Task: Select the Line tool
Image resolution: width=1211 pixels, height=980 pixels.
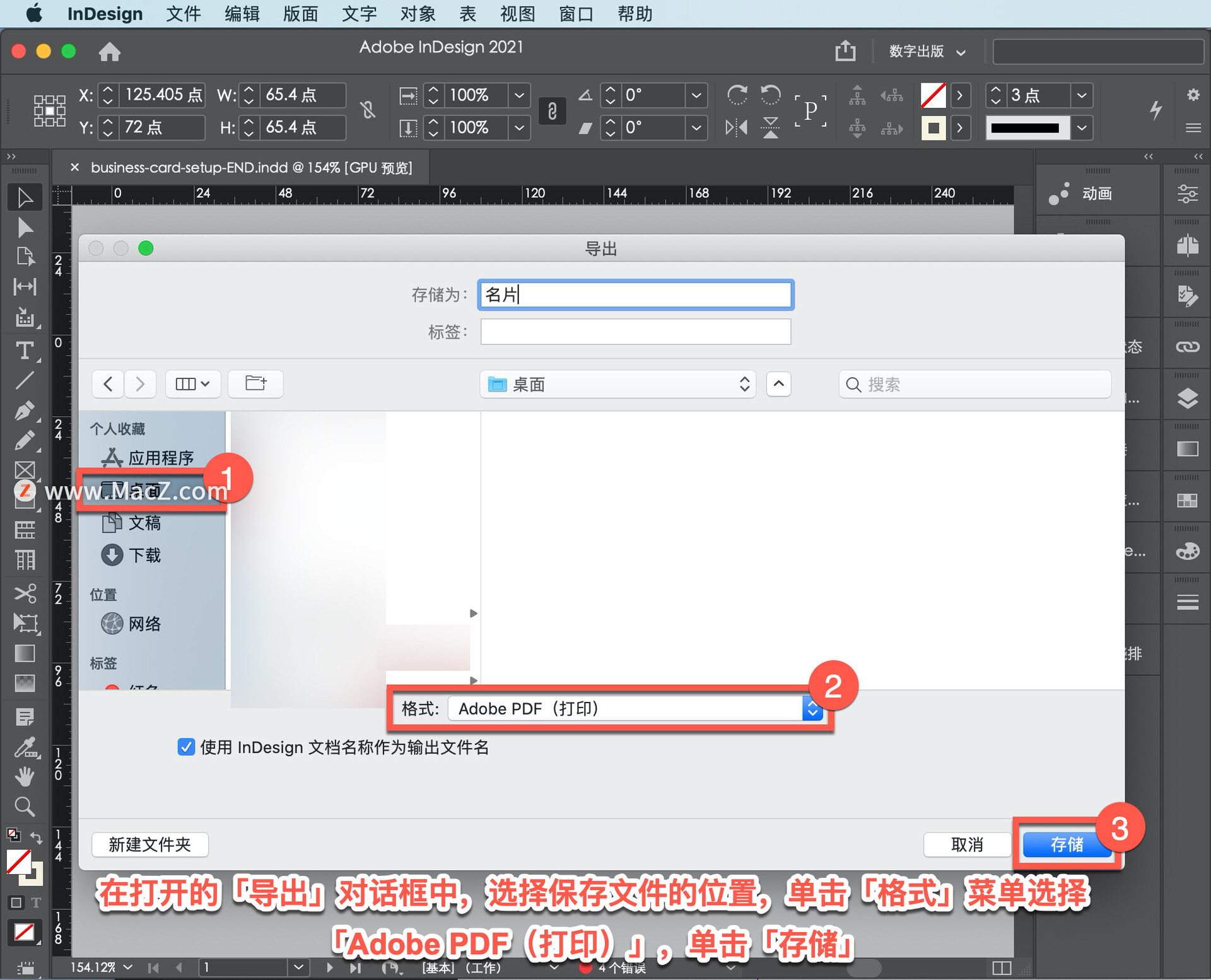Action: pos(25,380)
